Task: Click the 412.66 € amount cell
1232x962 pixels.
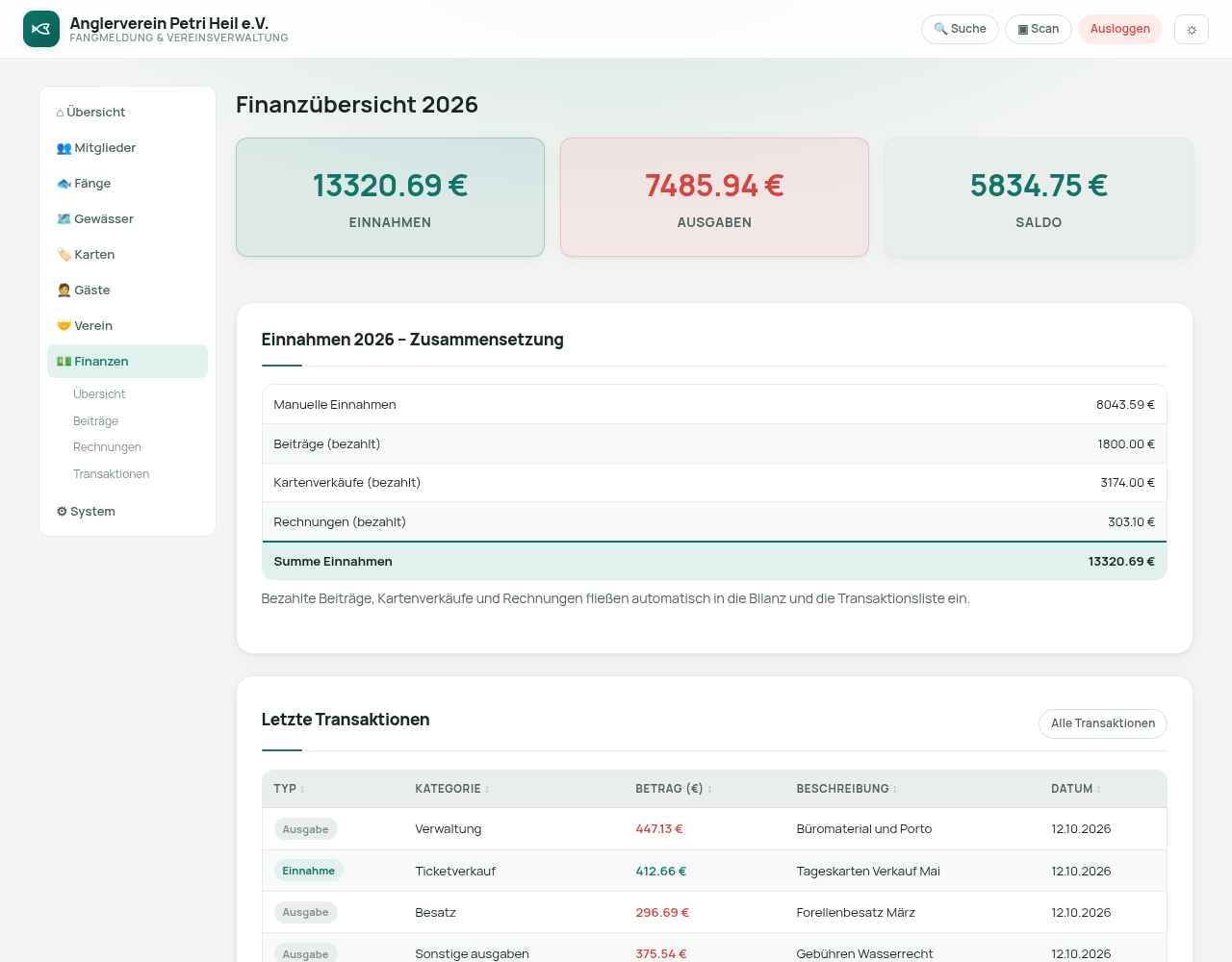Action: point(661,872)
